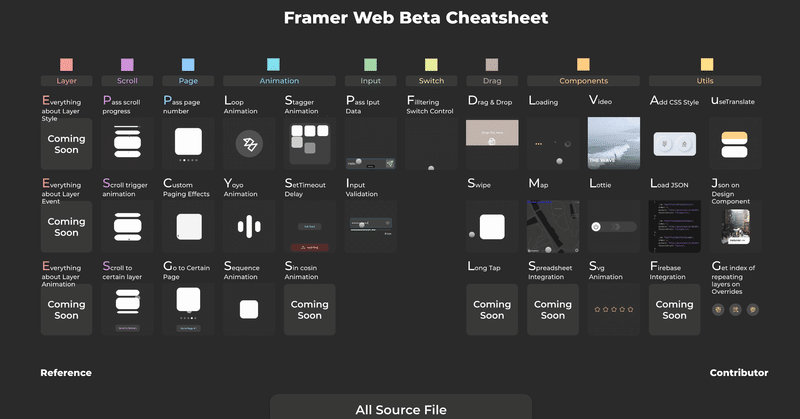Click the Long Tap label text

[x=484, y=267]
